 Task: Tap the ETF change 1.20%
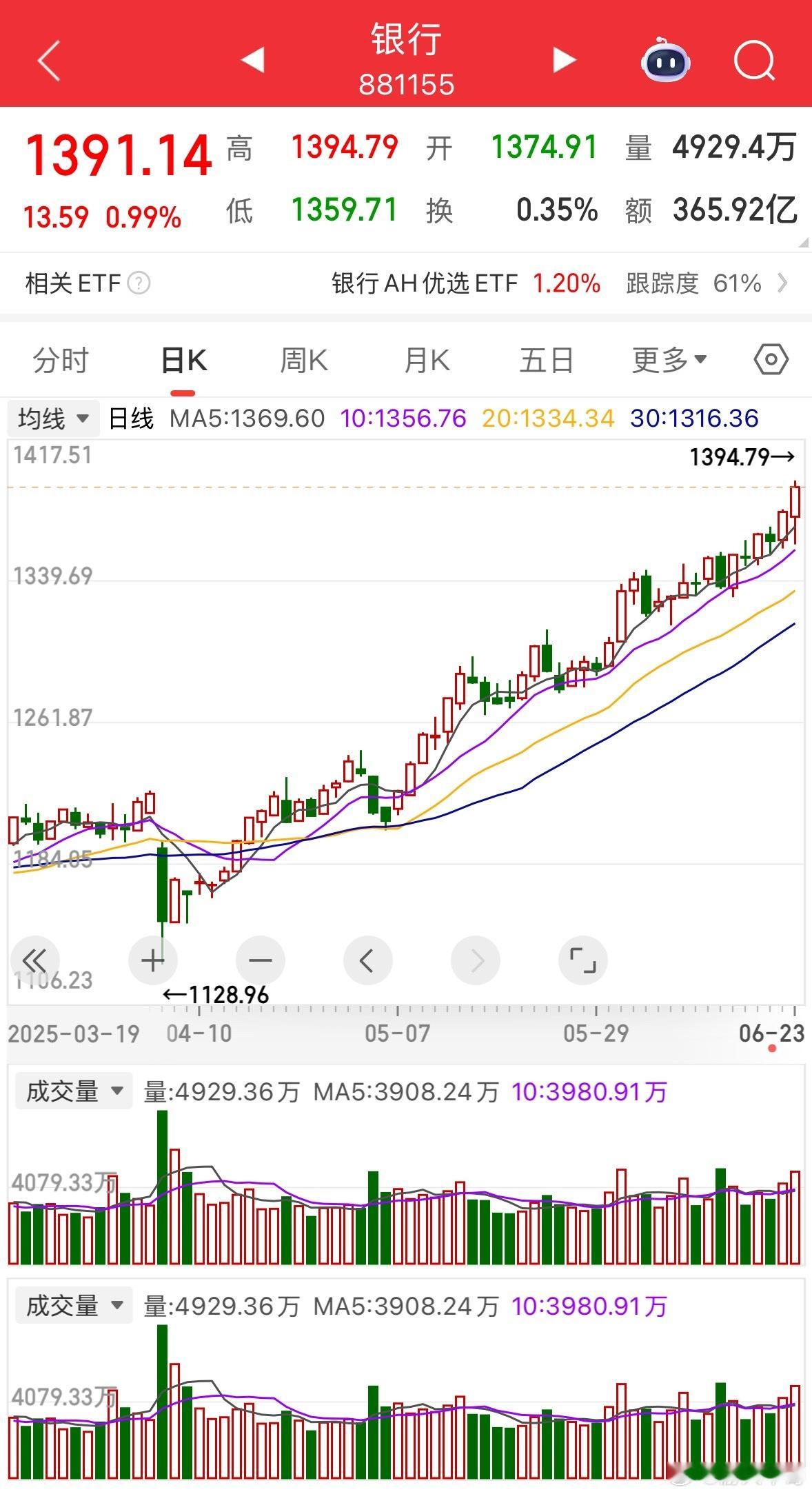point(567,283)
